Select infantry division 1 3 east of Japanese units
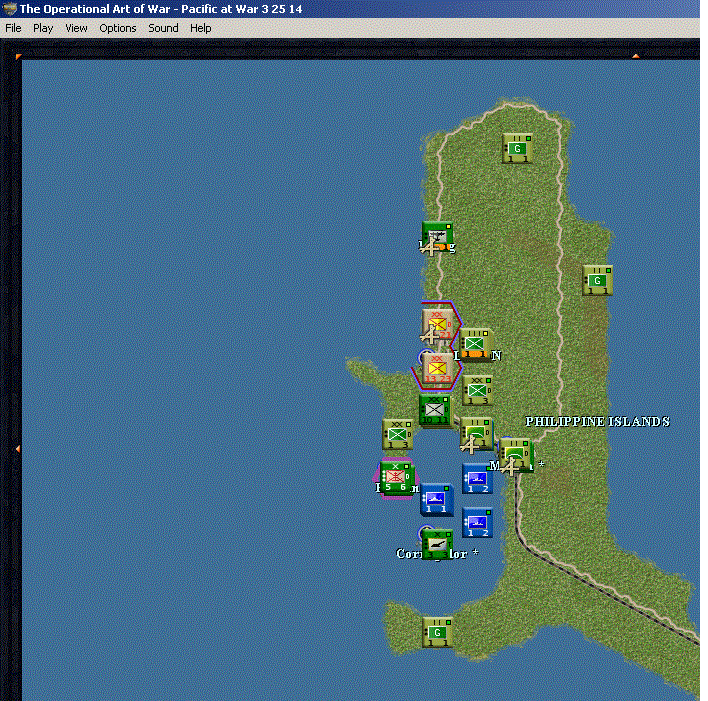 click(x=477, y=390)
